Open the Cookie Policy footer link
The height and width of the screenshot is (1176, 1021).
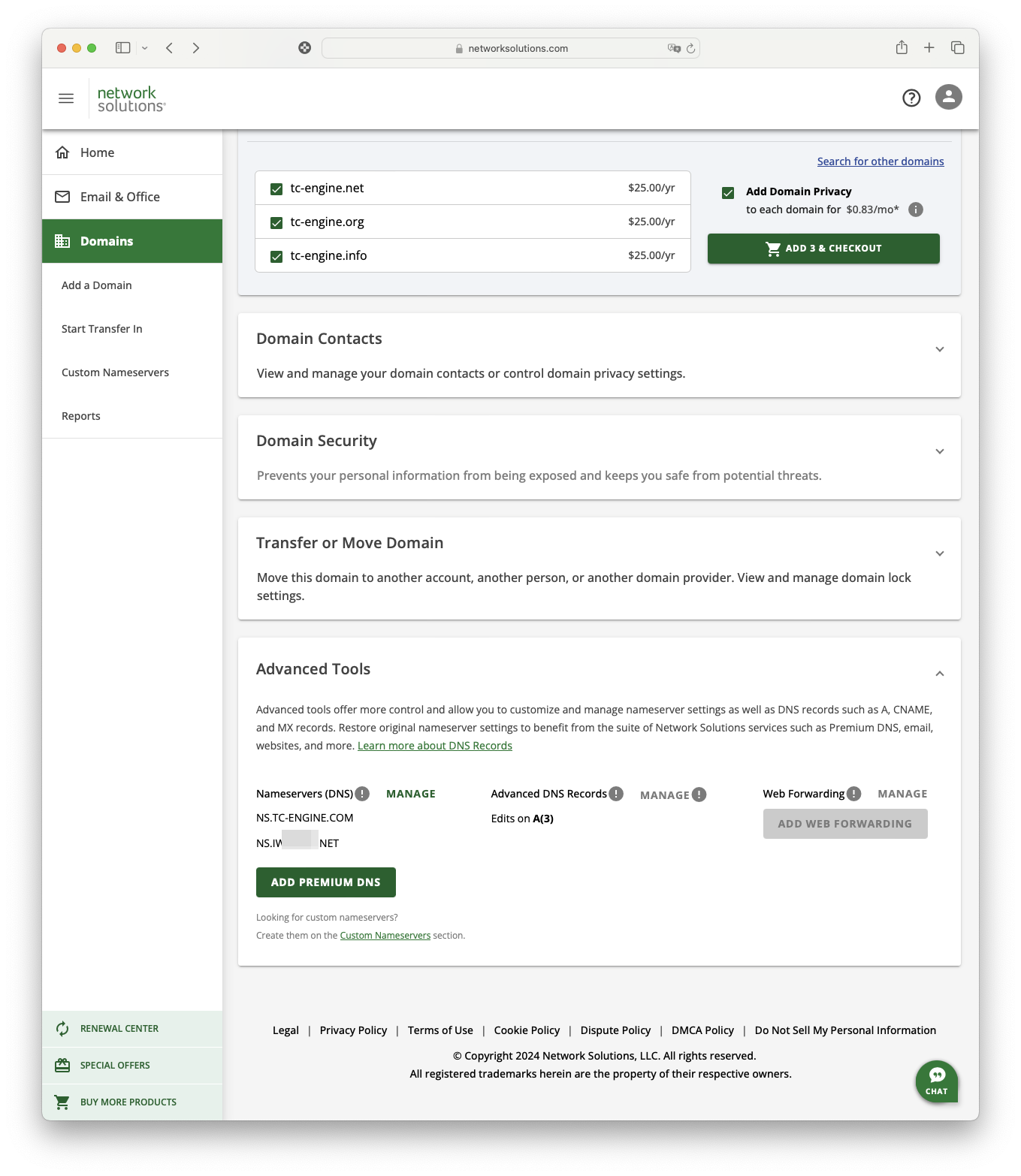point(527,1030)
